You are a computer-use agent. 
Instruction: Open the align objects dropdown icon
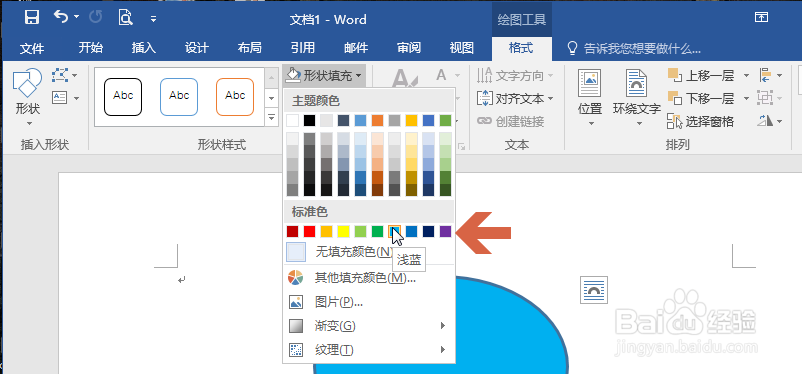click(x=770, y=76)
